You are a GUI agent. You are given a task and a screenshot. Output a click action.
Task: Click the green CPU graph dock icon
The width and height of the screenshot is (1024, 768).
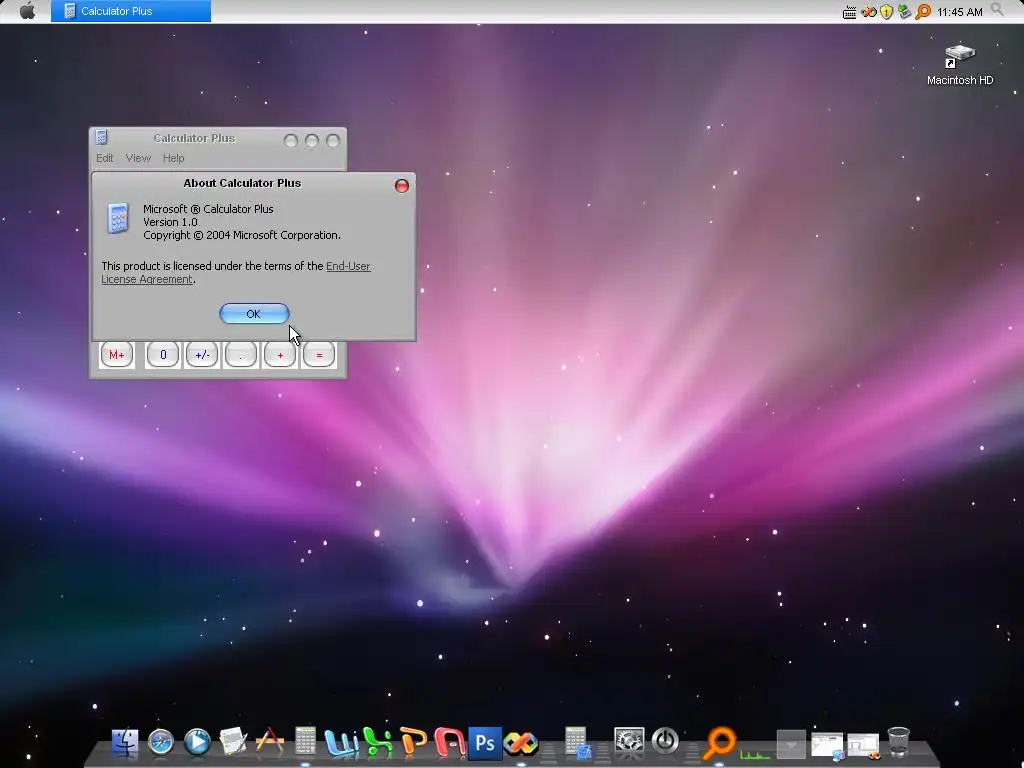755,753
